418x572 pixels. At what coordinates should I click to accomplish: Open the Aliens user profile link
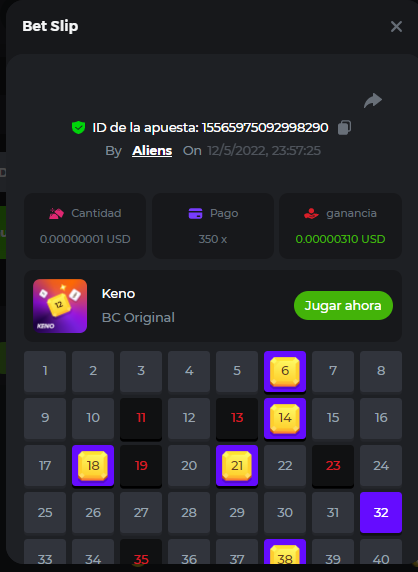tap(152, 151)
